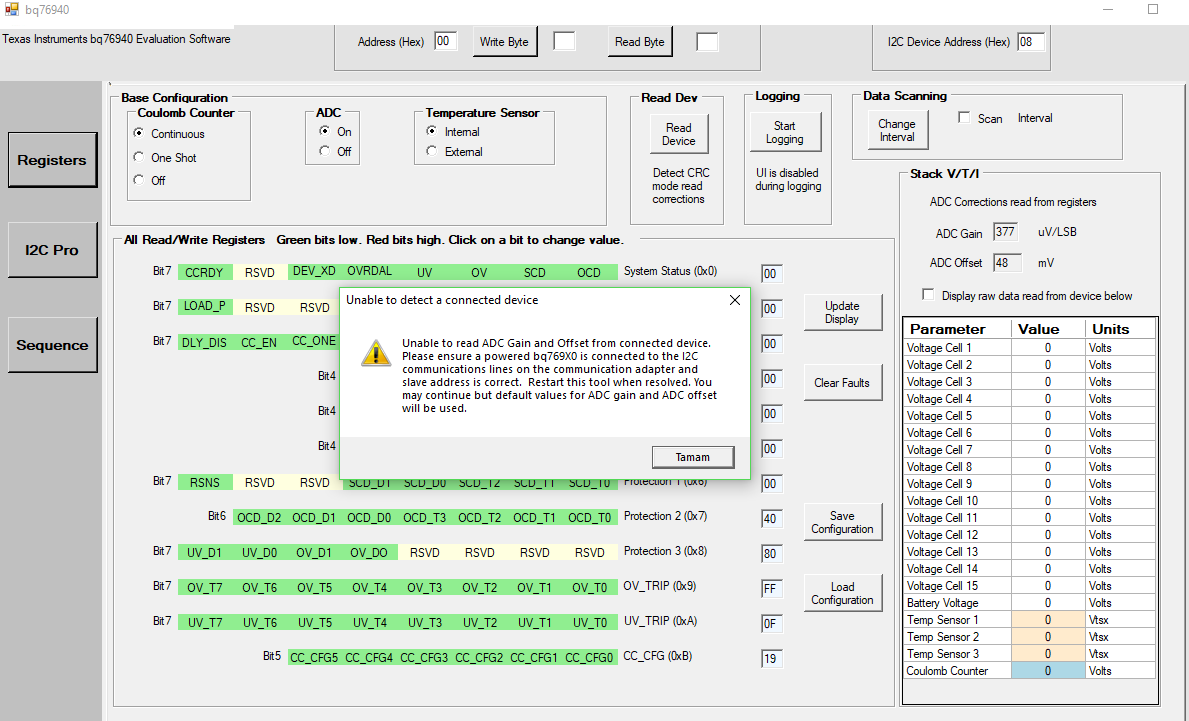Edit the I2C Device Address field
This screenshot has width=1189, height=721.
point(1031,42)
